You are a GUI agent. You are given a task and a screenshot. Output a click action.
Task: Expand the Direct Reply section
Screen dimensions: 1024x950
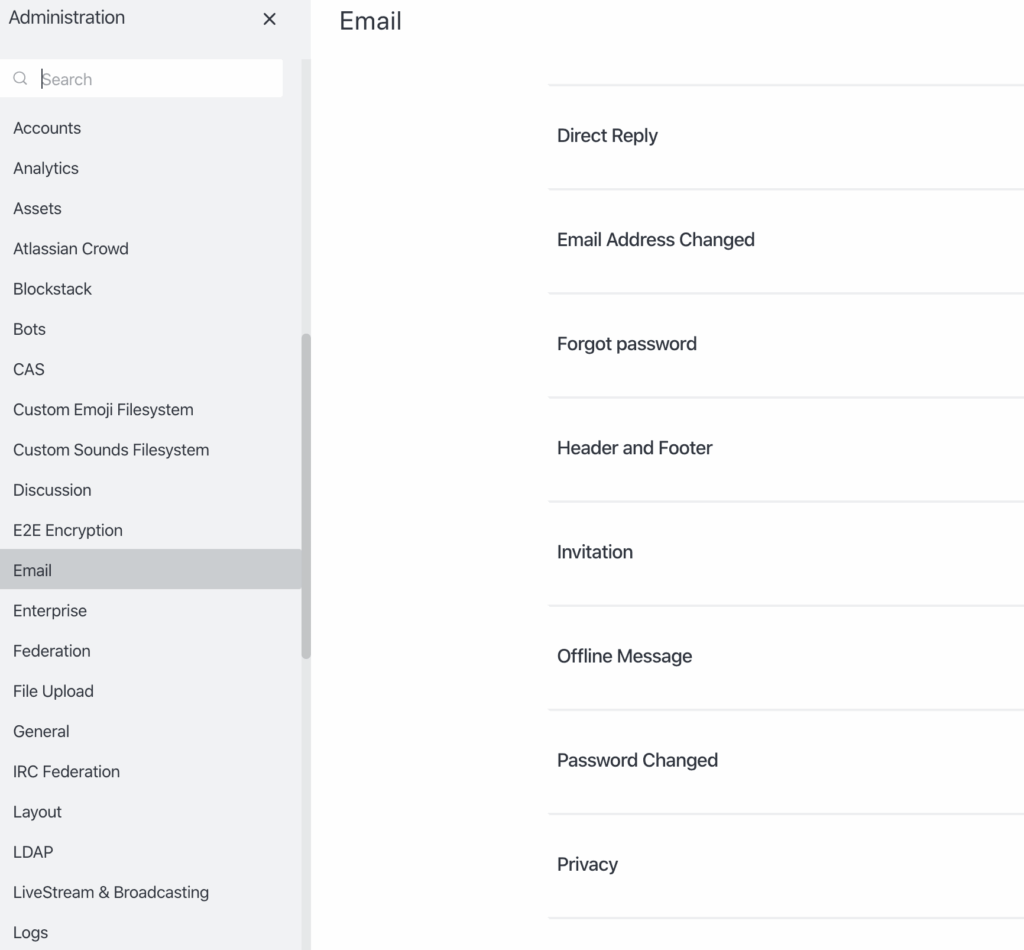[x=607, y=136]
